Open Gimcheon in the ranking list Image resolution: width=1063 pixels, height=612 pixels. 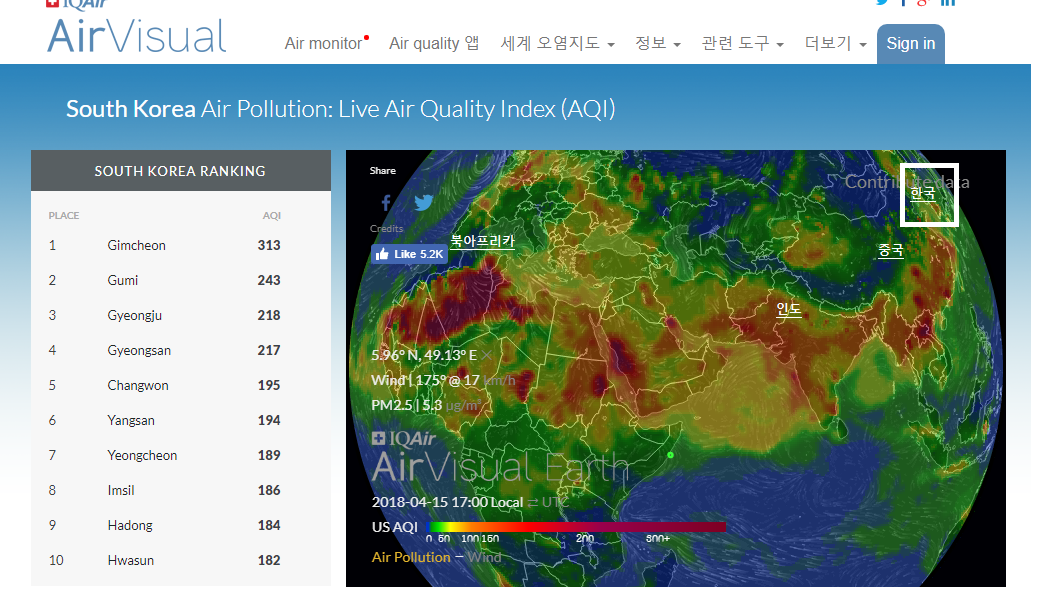click(x=137, y=245)
